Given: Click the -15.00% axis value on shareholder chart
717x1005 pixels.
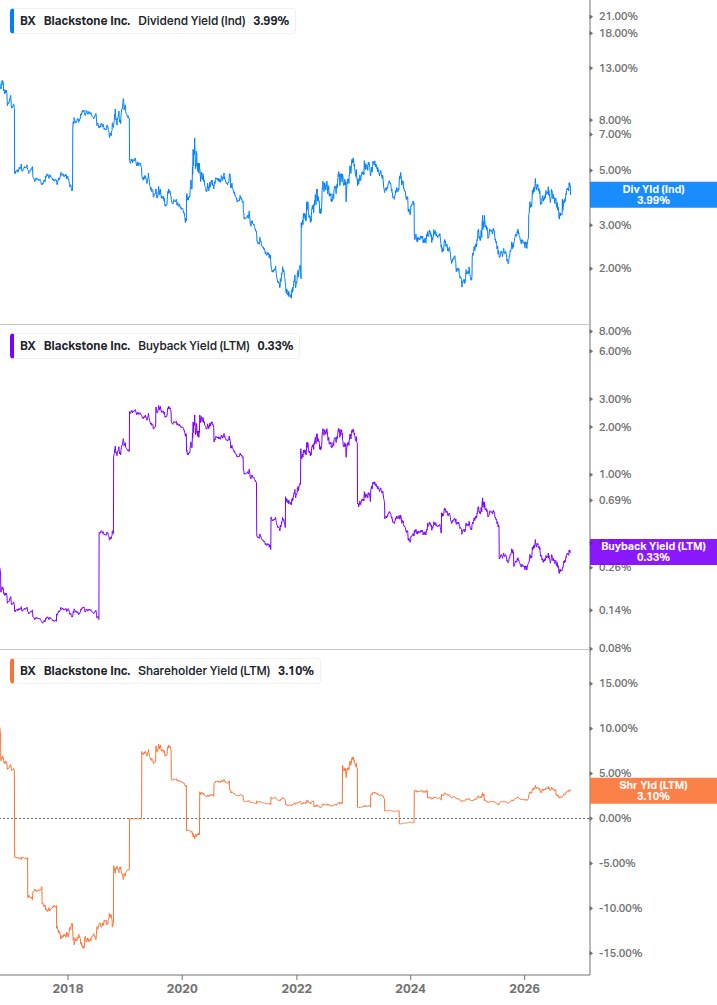Looking at the screenshot, I should coord(620,953).
